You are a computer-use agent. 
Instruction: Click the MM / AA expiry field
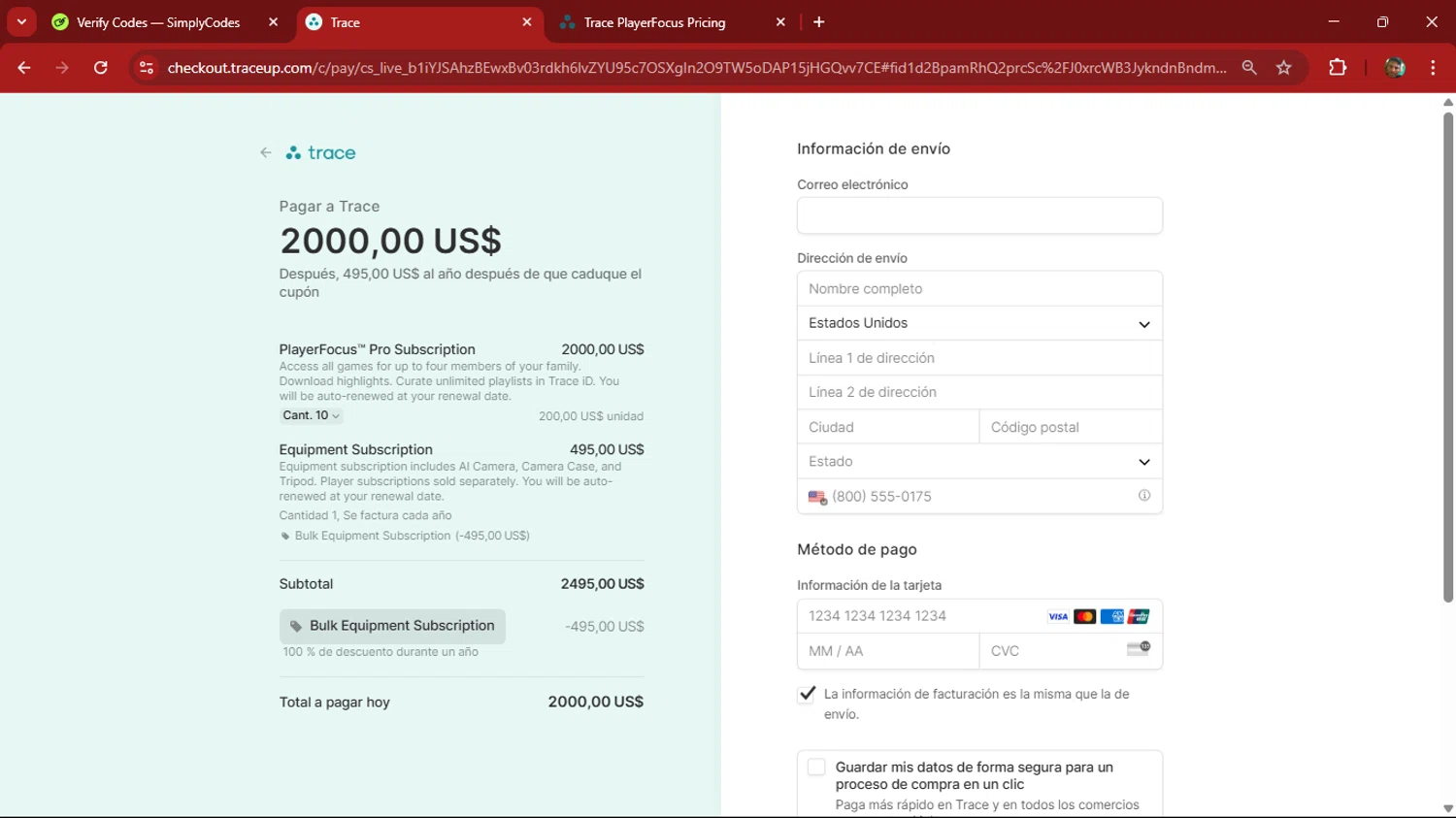[888, 651]
